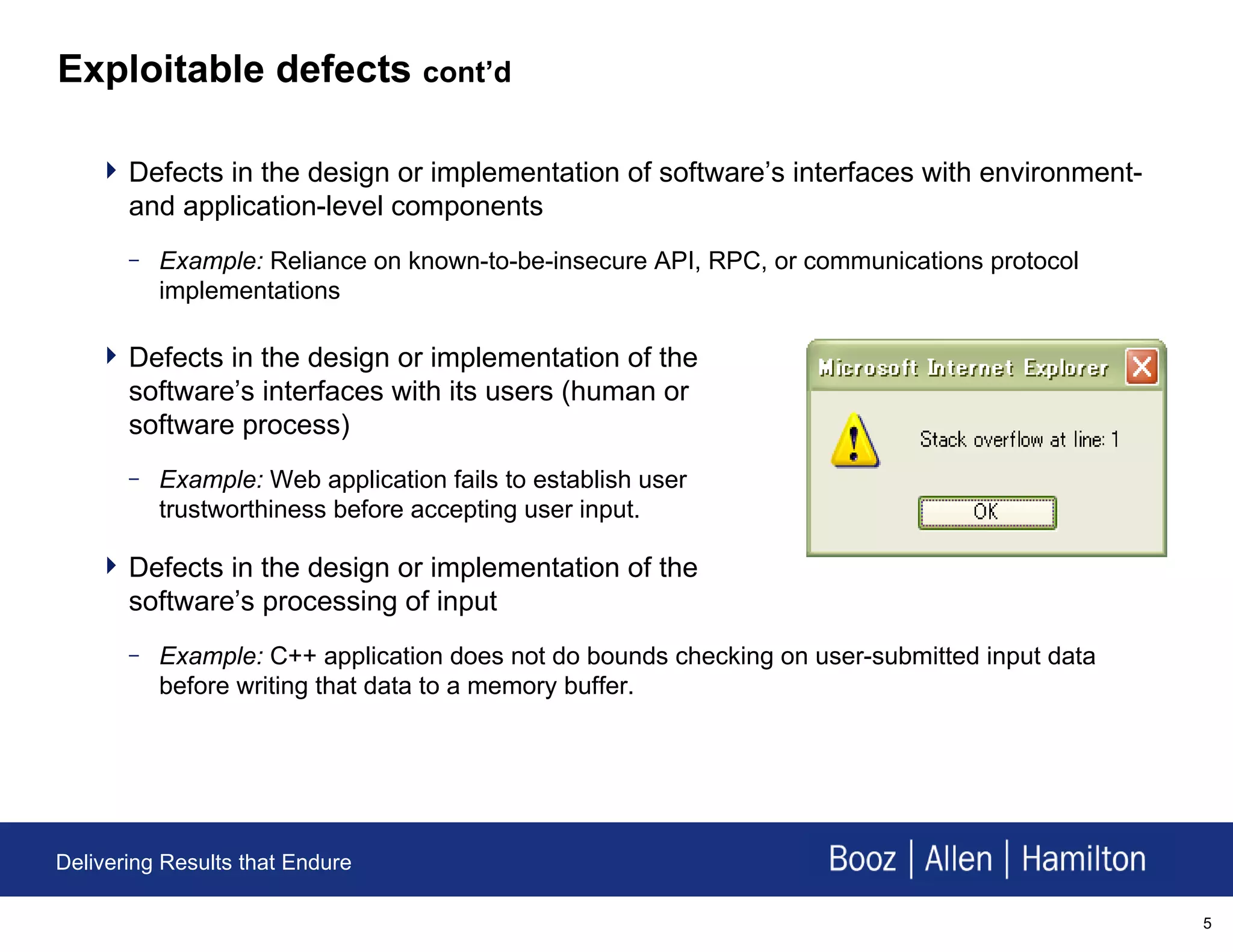Click the bullet about interfaces with its users
The height and width of the screenshot is (952, 1233).
tap(413, 391)
